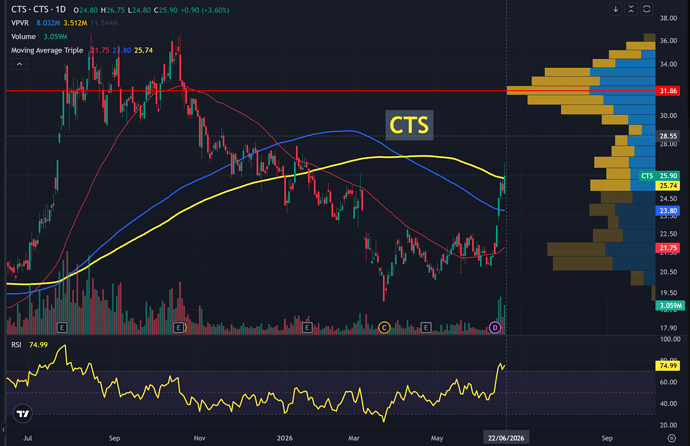Click the green CTS 25.90 price tag
Viewport: 690px width, 446px height.
point(659,176)
